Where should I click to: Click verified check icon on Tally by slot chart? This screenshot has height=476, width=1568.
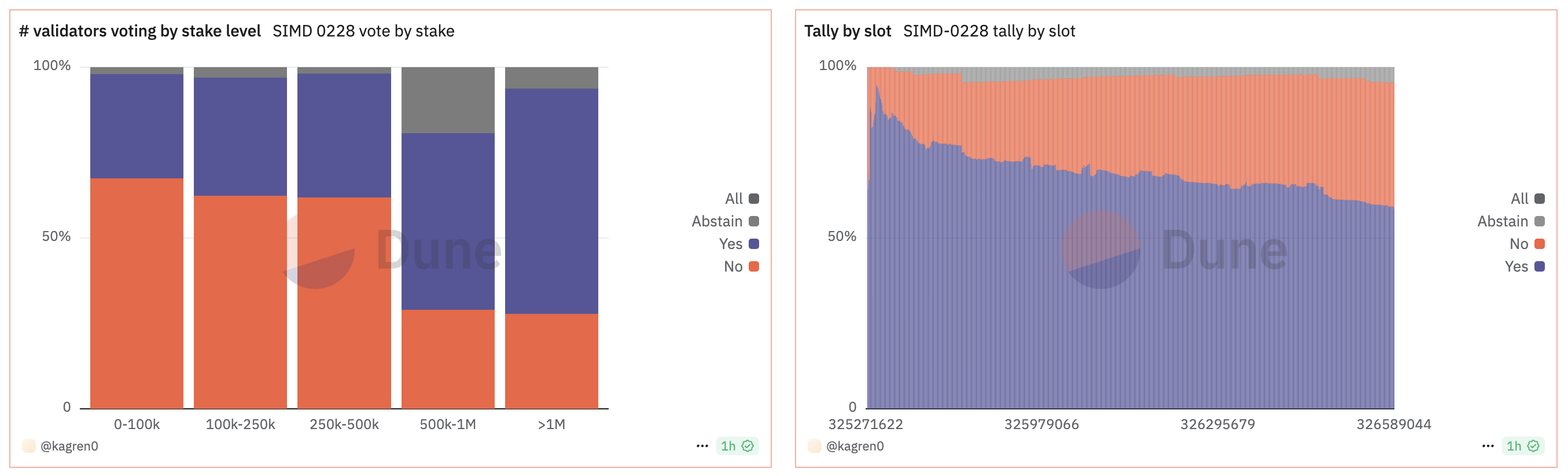point(1533,446)
